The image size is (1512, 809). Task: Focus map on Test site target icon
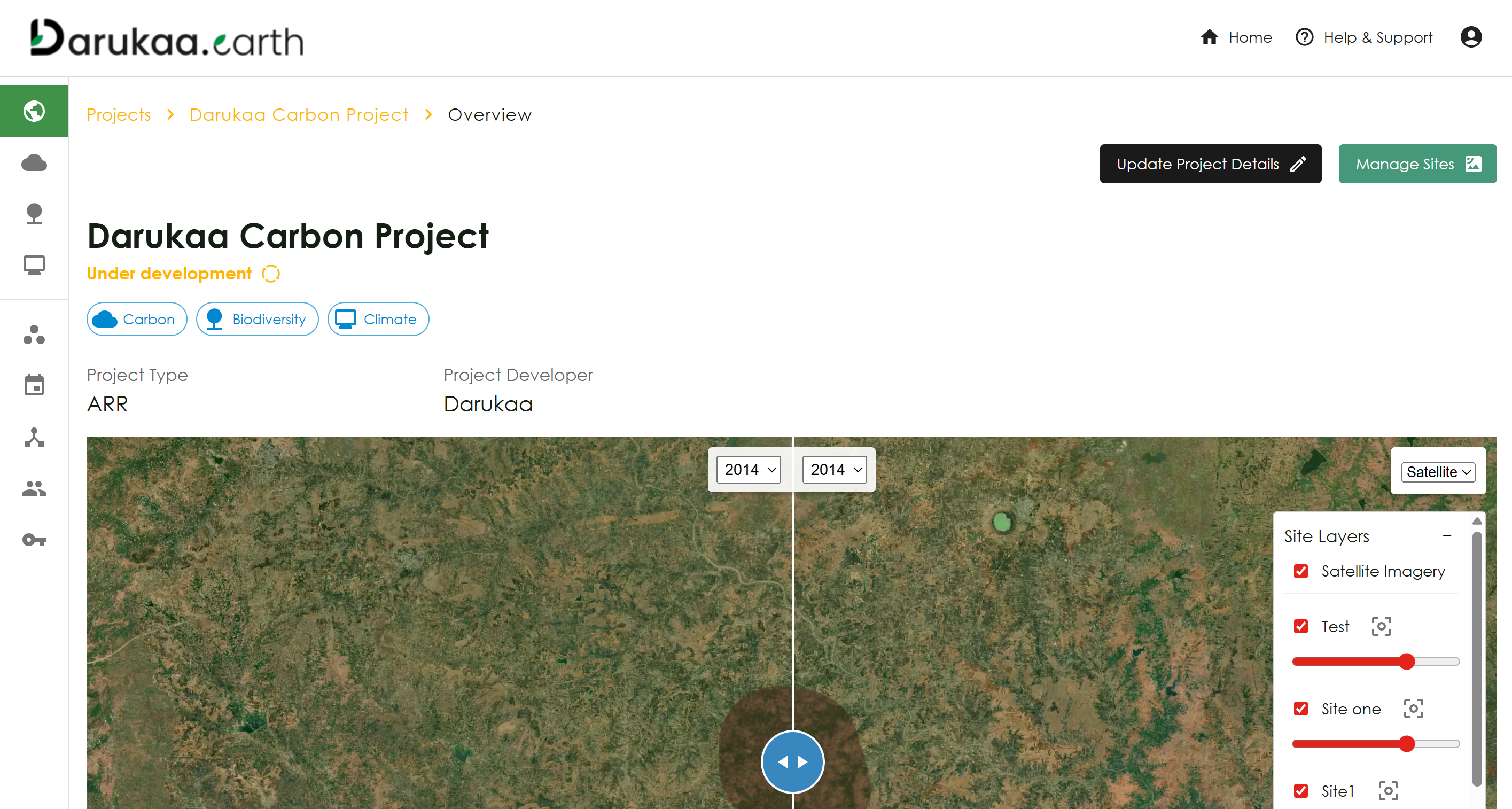pyautogui.click(x=1381, y=626)
